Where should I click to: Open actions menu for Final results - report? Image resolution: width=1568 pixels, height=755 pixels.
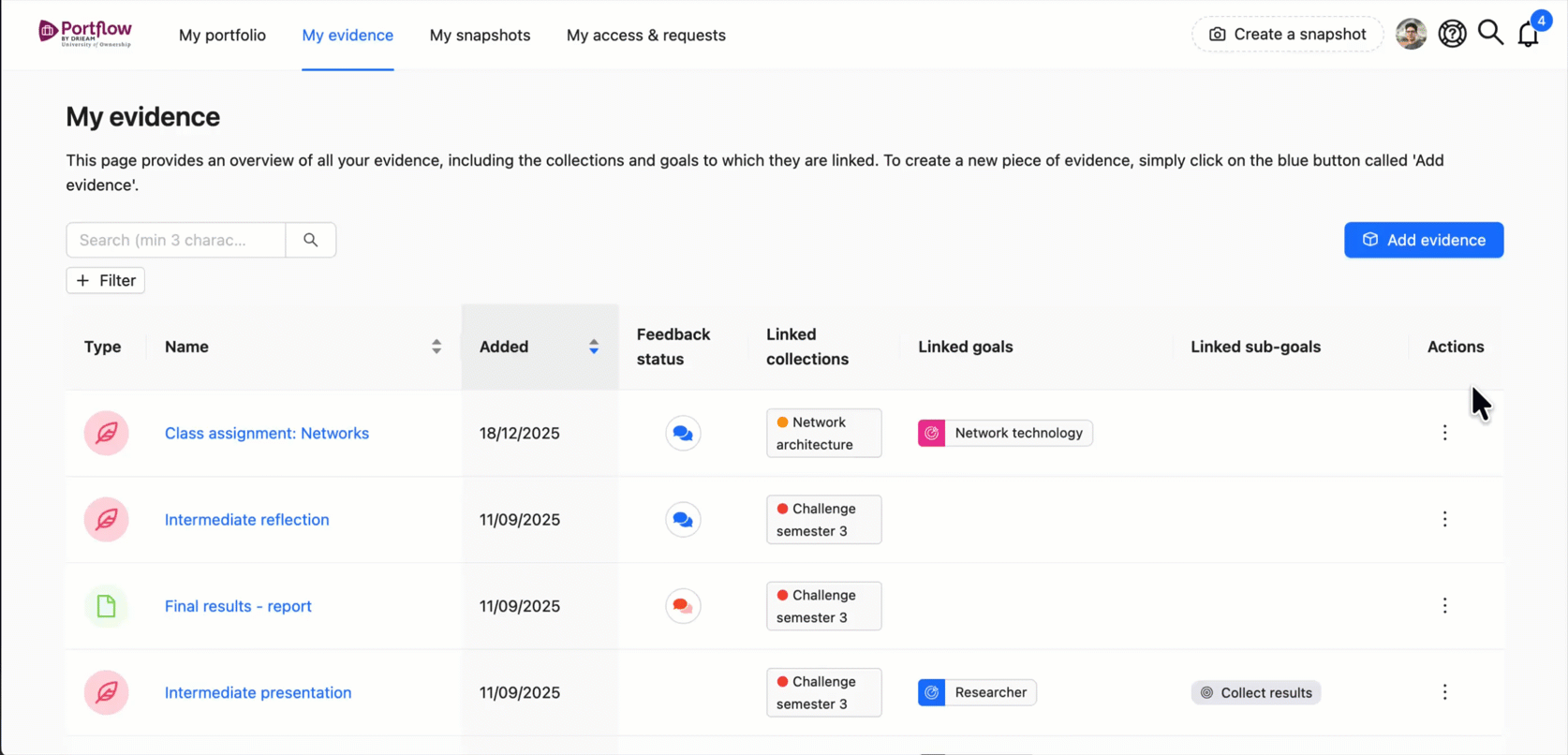point(1444,606)
